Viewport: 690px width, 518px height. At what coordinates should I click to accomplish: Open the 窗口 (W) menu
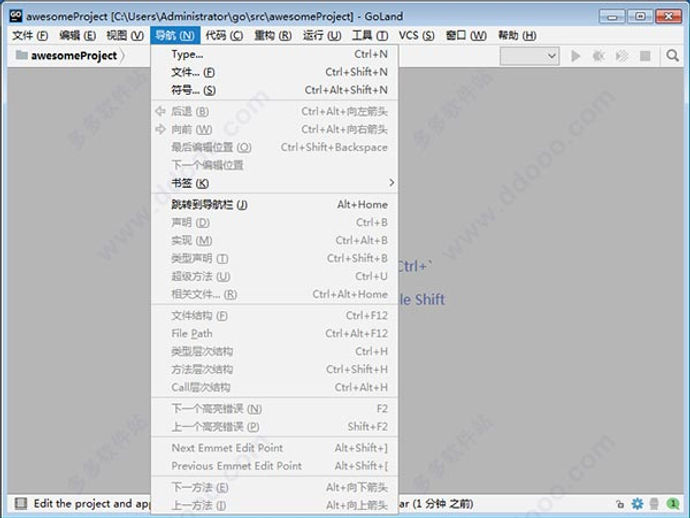pos(466,35)
